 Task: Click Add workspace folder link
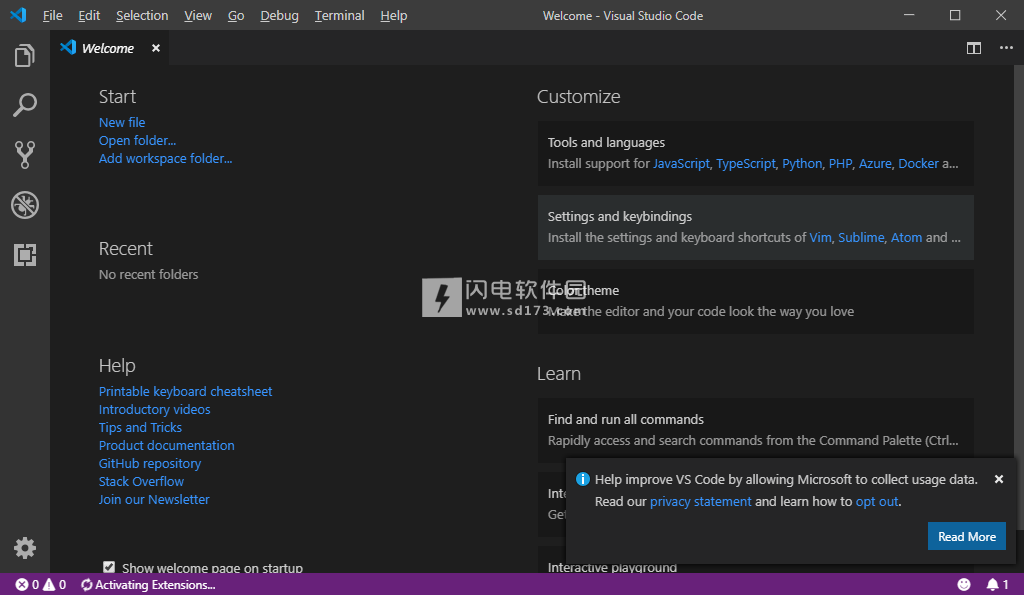(165, 158)
